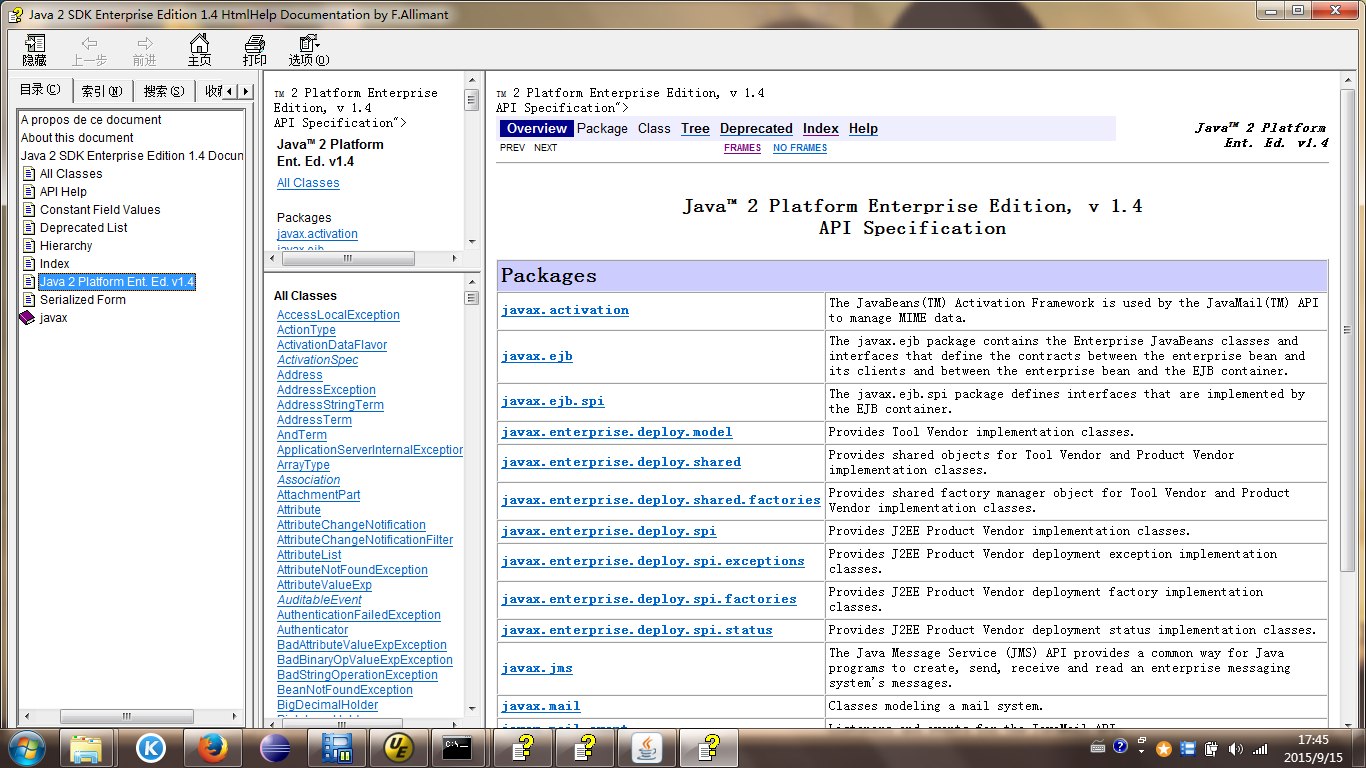Click the main content pane's vertical scrollbar
The image size is (1366, 768).
pos(1348,330)
